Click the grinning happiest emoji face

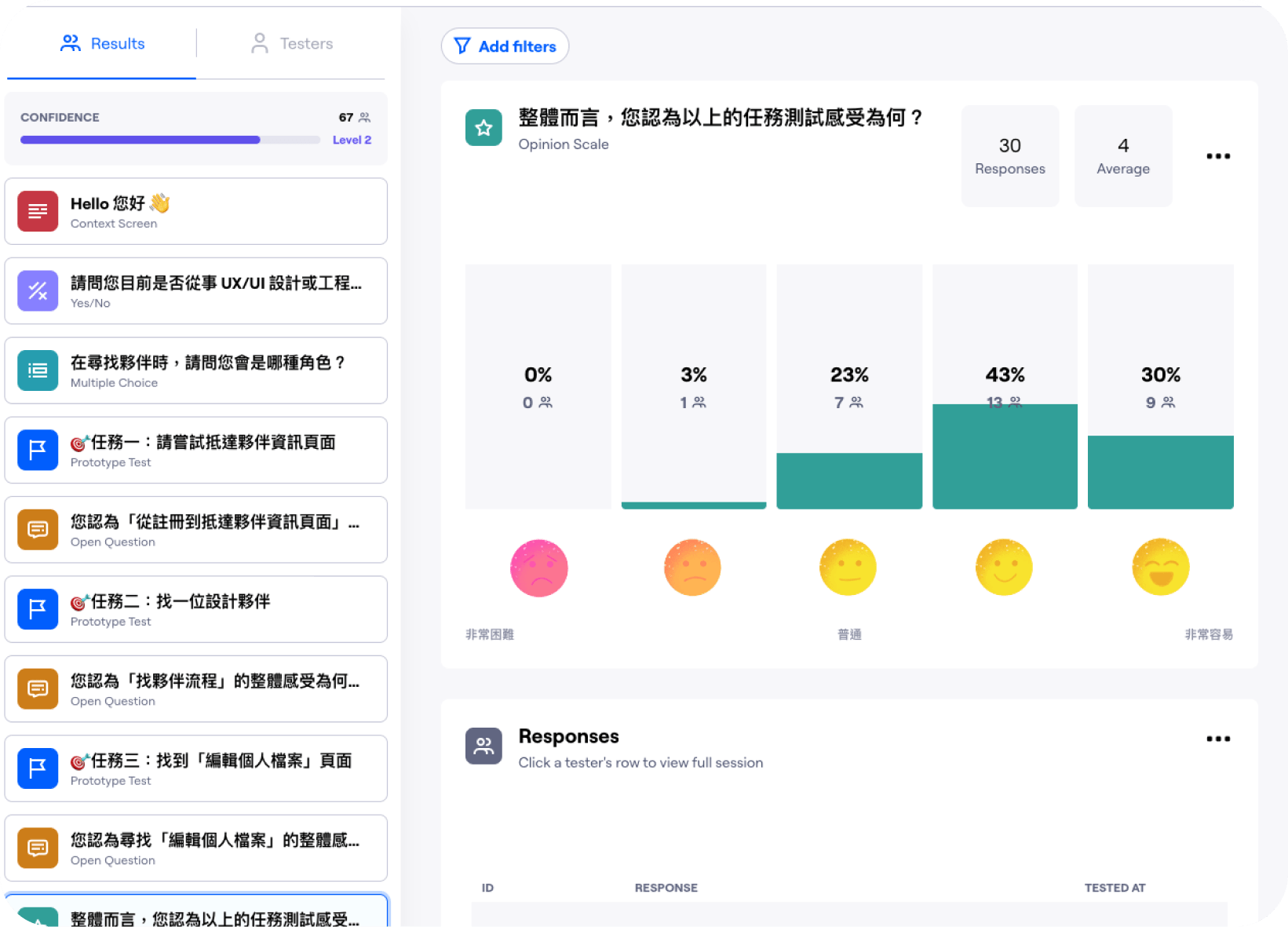click(1160, 568)
